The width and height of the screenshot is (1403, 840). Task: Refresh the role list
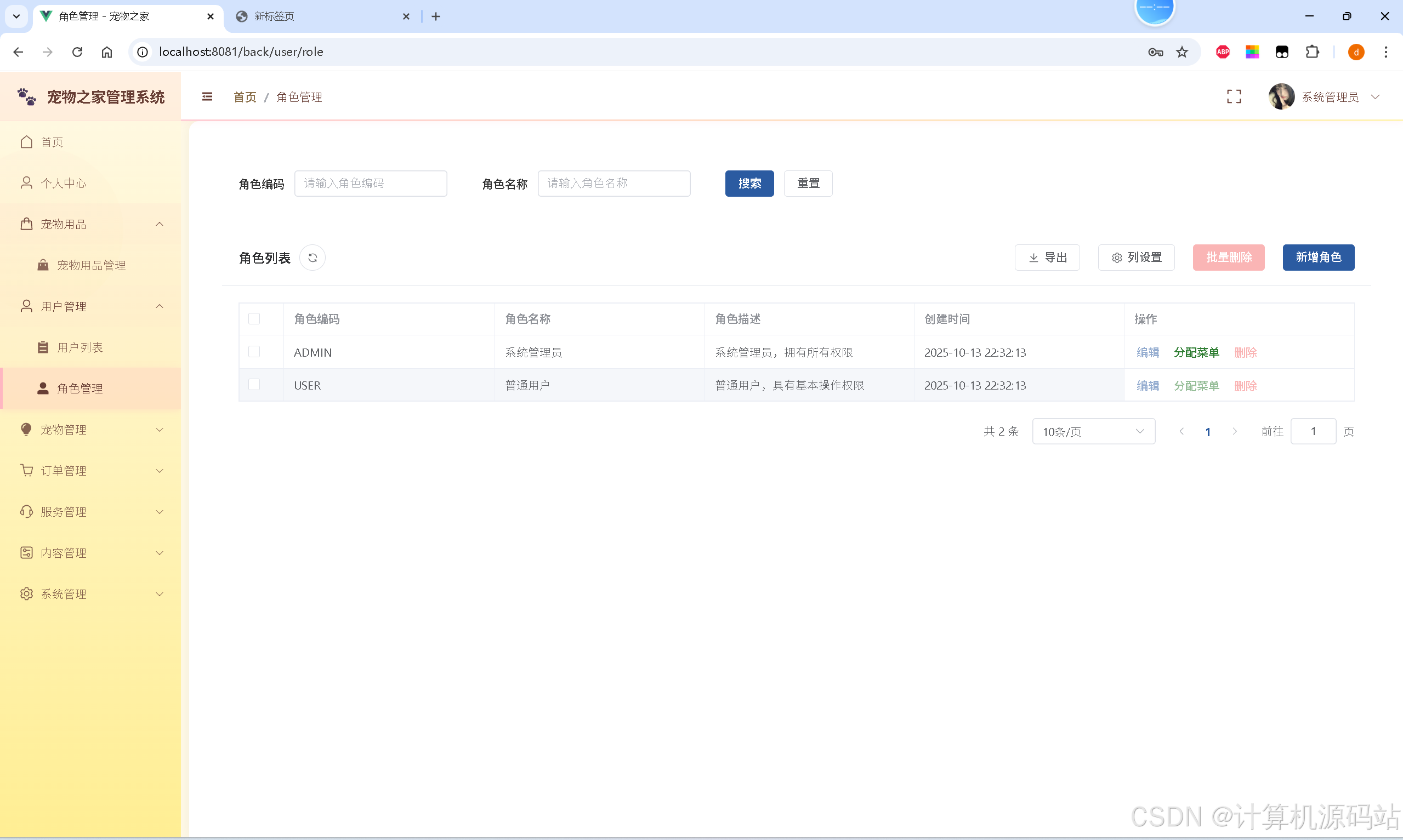[313, 258]
